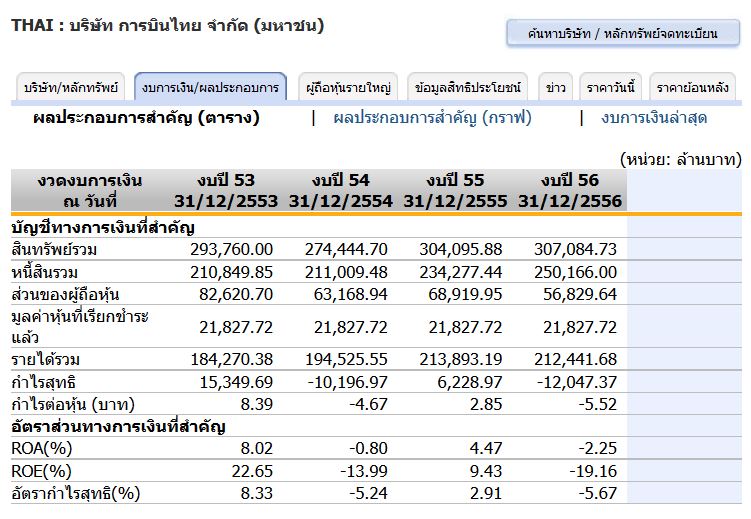Click ROA value 4.47
Viewport: 751px width, 519px height.
486,448
